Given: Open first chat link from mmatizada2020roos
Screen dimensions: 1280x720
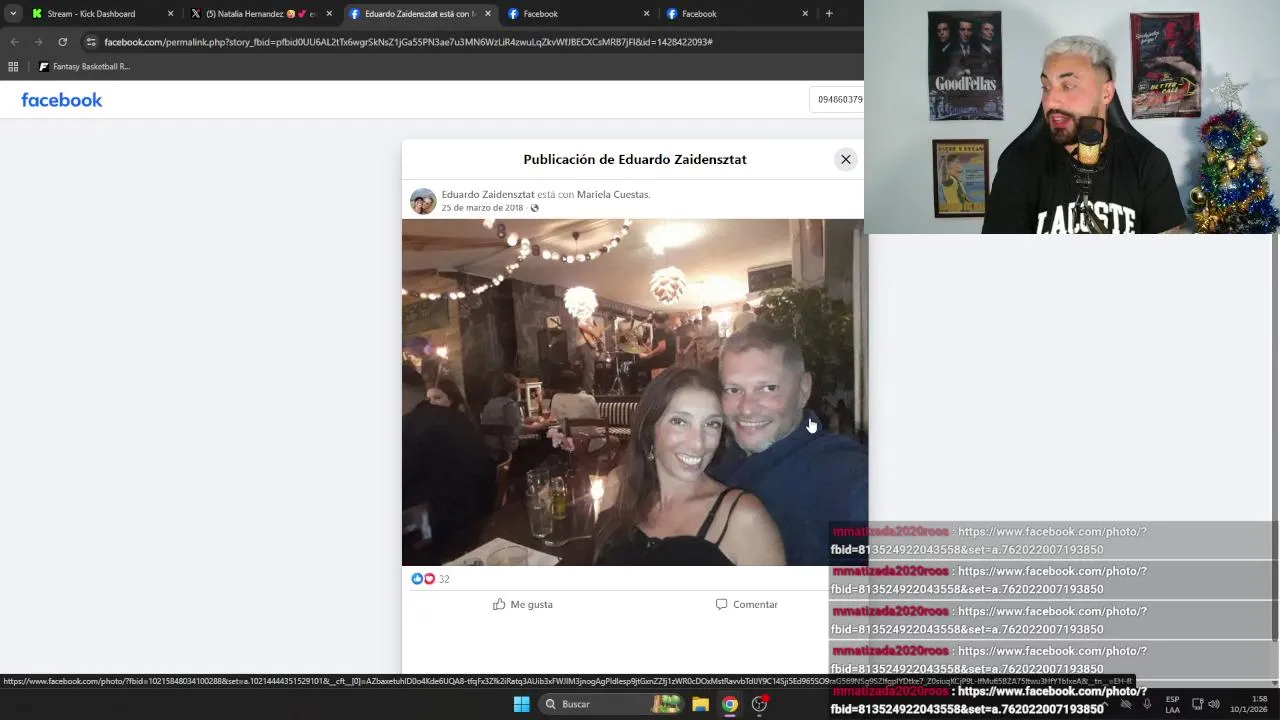Looking at the screenshot, I should point(989,541).
